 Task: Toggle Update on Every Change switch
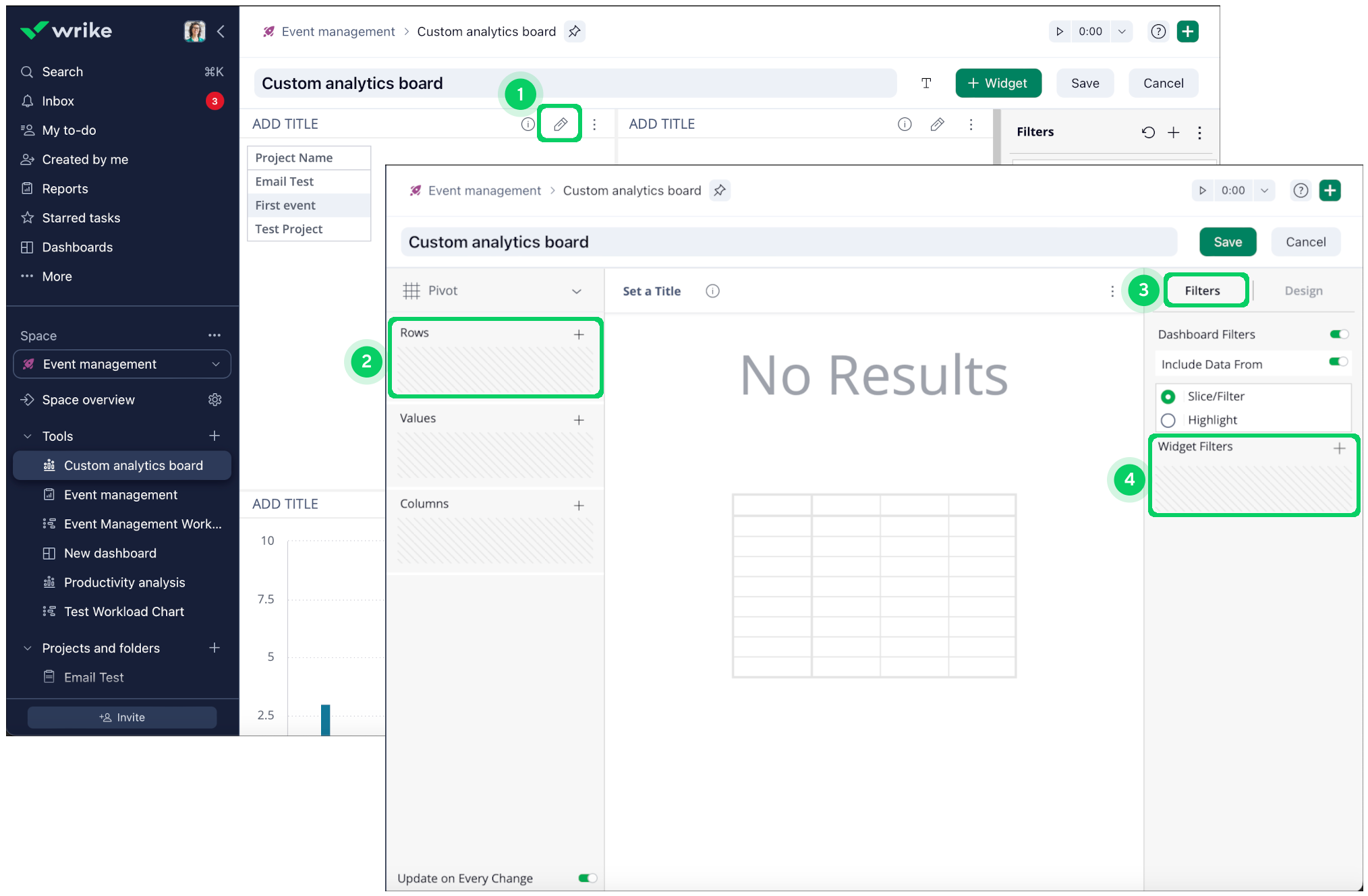coord(587,878)
